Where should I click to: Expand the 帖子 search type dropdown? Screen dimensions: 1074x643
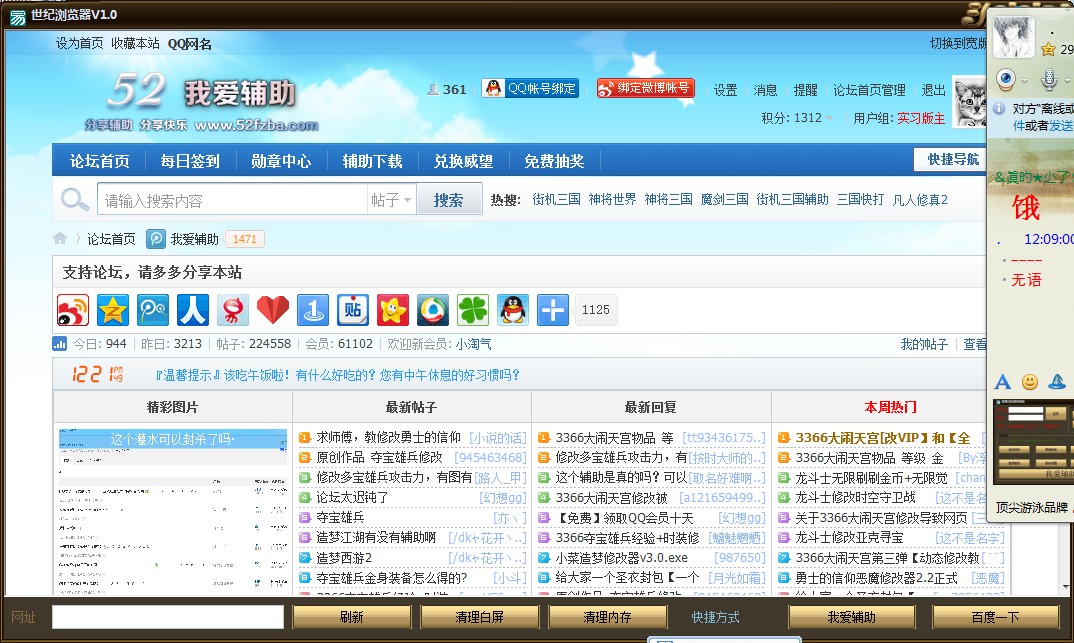point(392,200)
